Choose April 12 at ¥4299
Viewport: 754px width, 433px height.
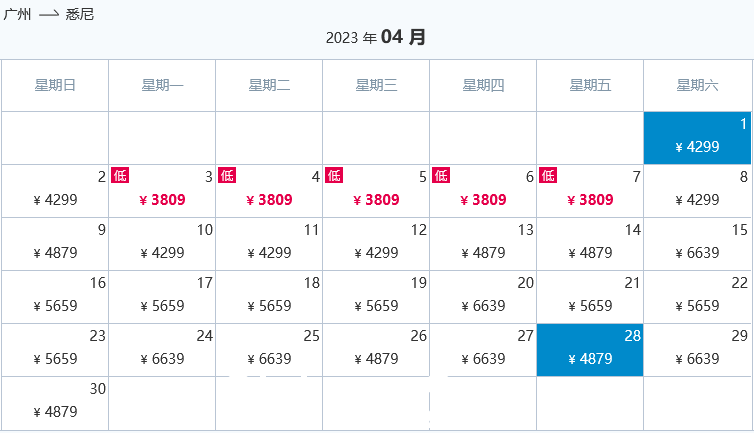376,244
